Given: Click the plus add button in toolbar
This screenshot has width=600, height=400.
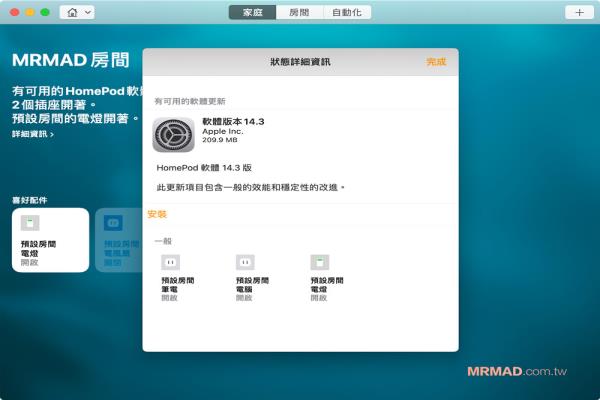Looking at the screenshot, I should coord(579,12).
